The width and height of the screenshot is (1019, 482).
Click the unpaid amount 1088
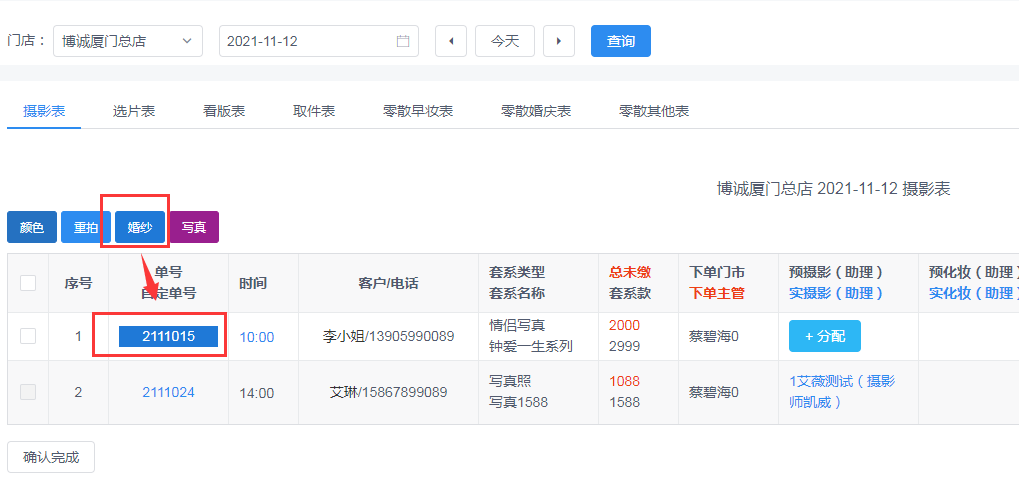click(x=625, y=381)
